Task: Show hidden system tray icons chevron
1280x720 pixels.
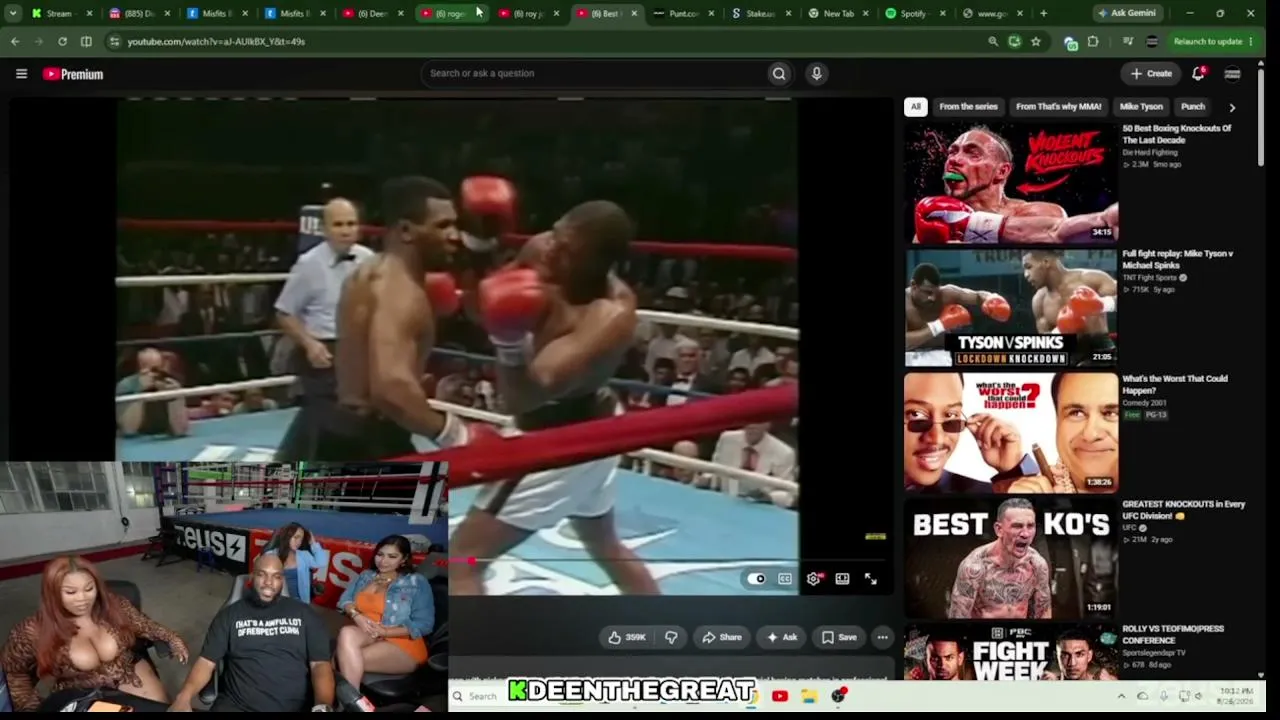Action: (1121, 696)
